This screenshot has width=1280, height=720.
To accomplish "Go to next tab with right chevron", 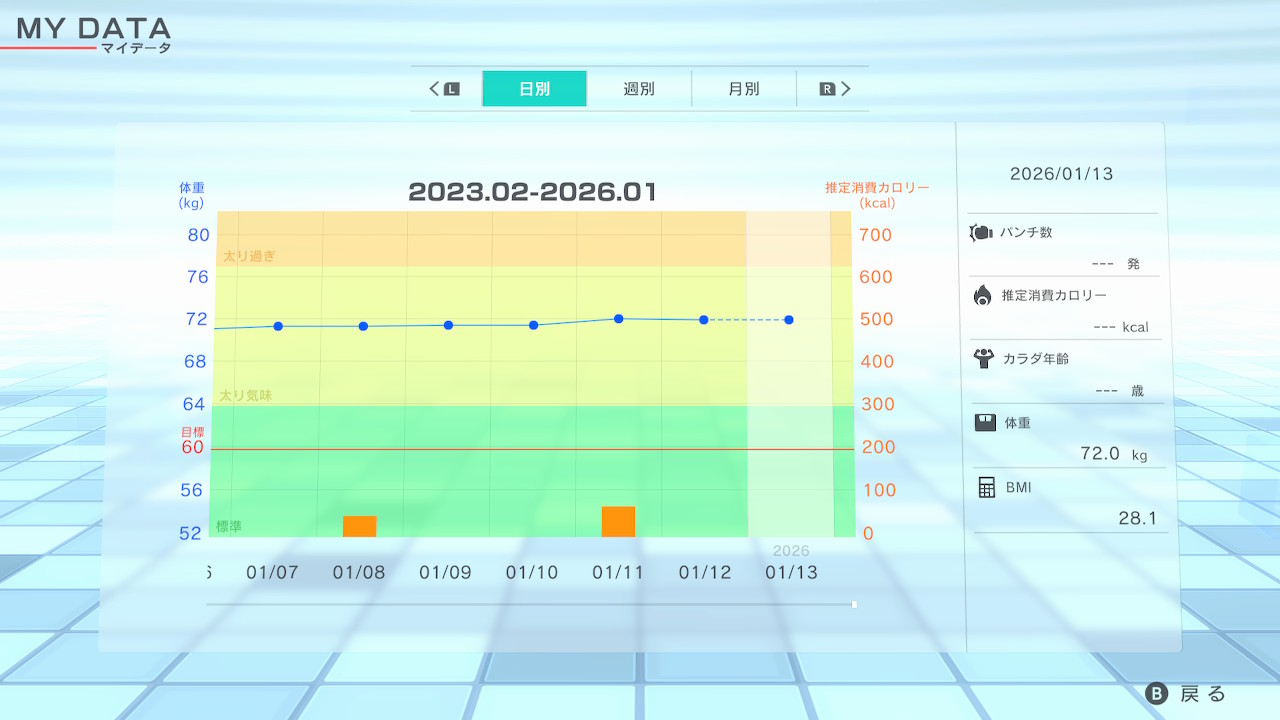I will point(845,89).
